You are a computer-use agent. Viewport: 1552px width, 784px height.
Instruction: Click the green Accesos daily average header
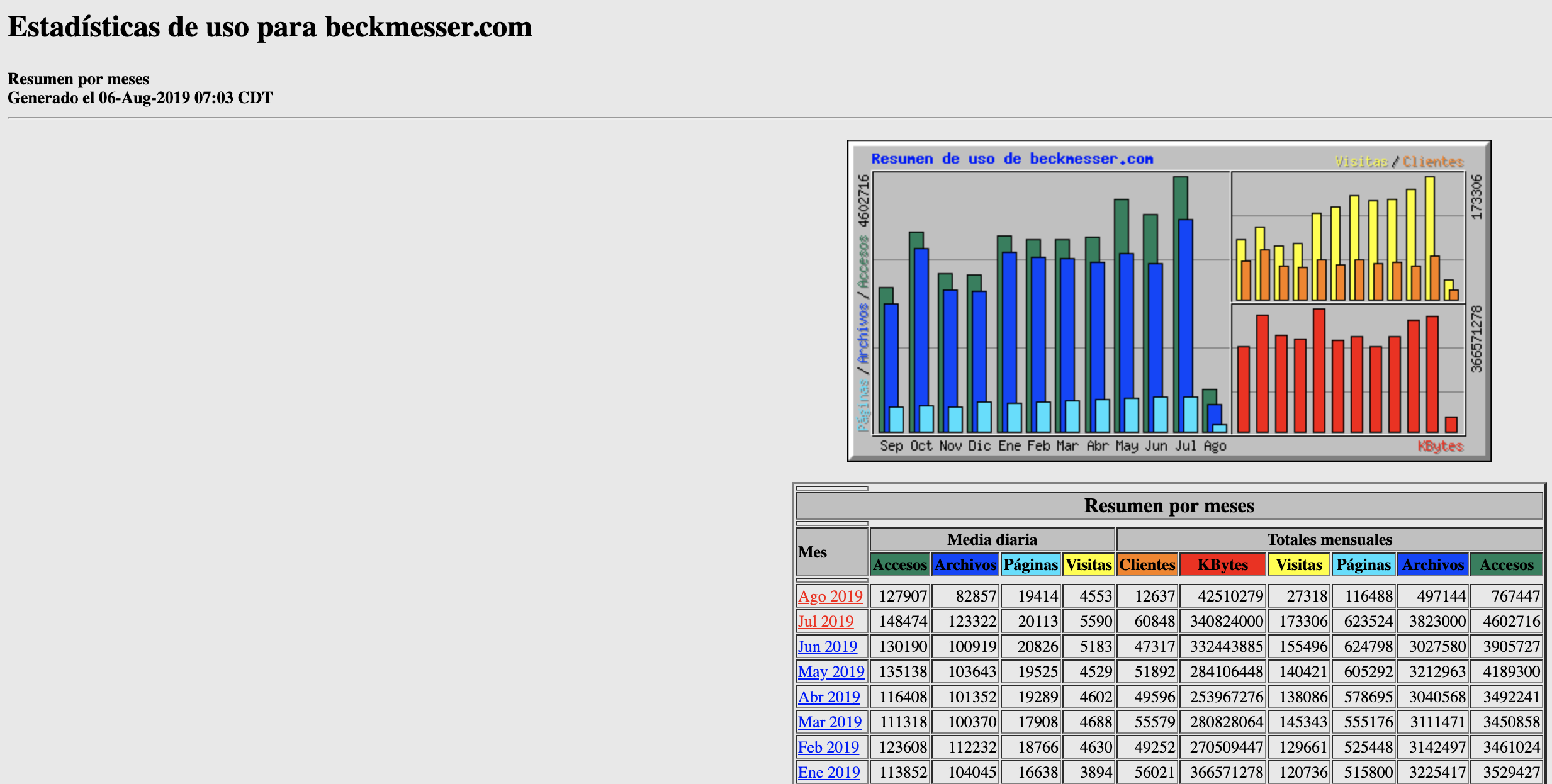click(x=899, y=564)
